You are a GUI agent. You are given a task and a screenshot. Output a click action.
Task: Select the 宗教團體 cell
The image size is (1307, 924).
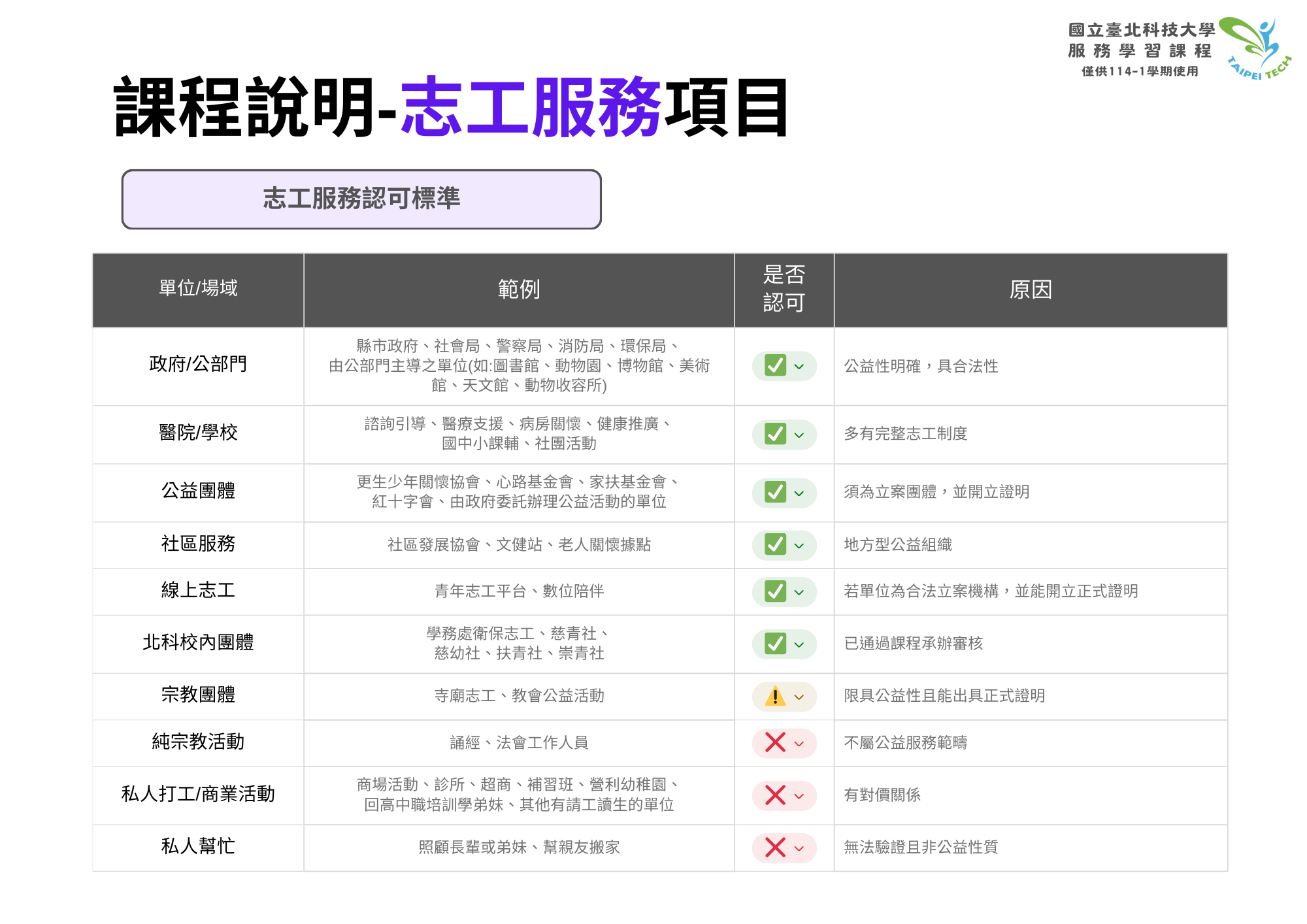point(198,697)
